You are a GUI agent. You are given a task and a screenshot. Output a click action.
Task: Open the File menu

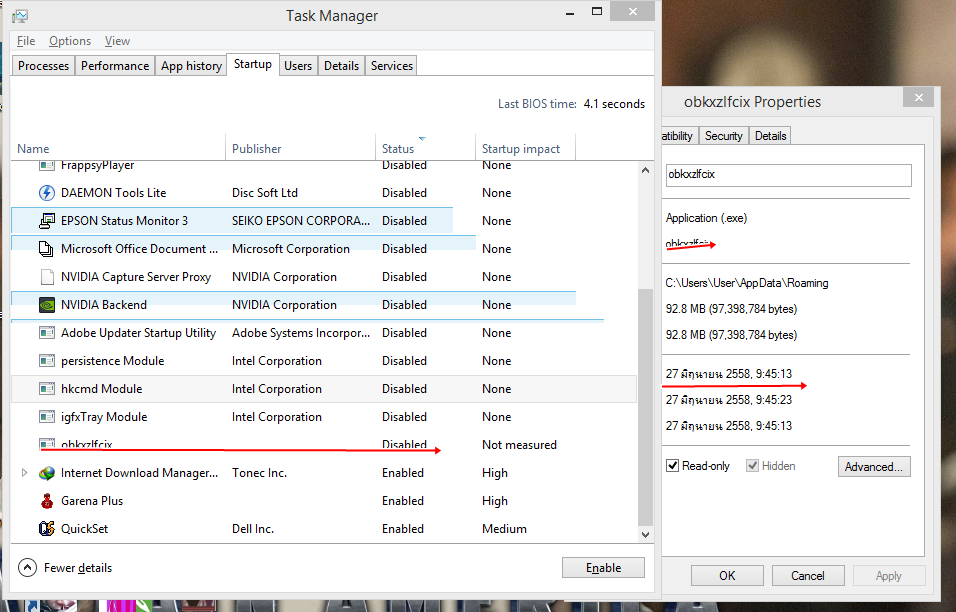[26, 41]
